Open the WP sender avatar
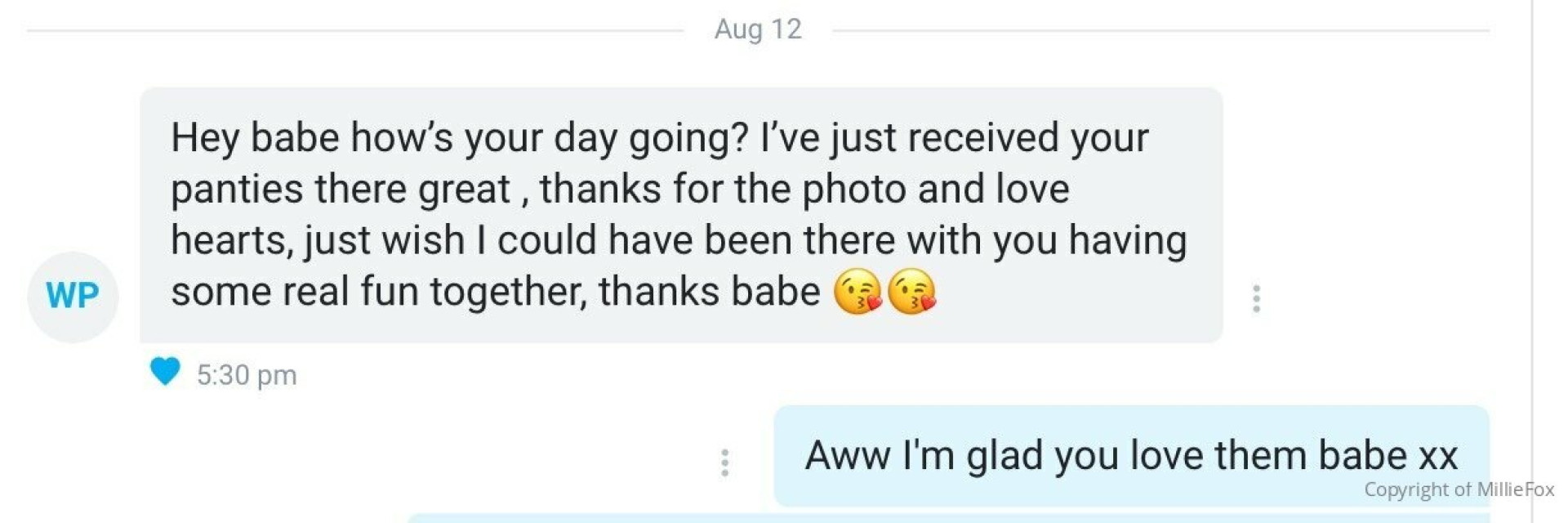Viewport: 1568px width, 523px height. pos(73,296)
